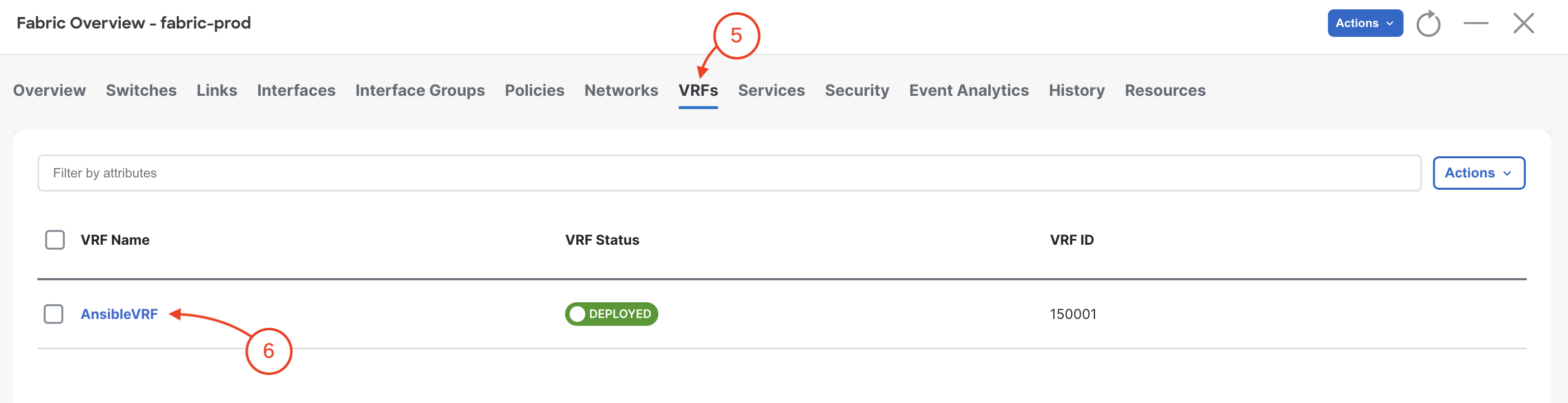Click the DEPLOYED status badge
Image resolution: width=1568 pixels, height=403 pixels.
[611, 314]
